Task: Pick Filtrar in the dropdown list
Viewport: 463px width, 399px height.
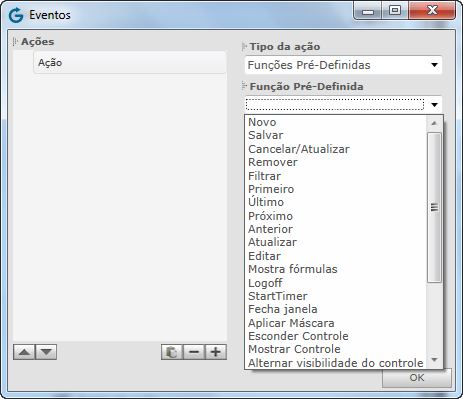Action: click(x=264, y=176)
